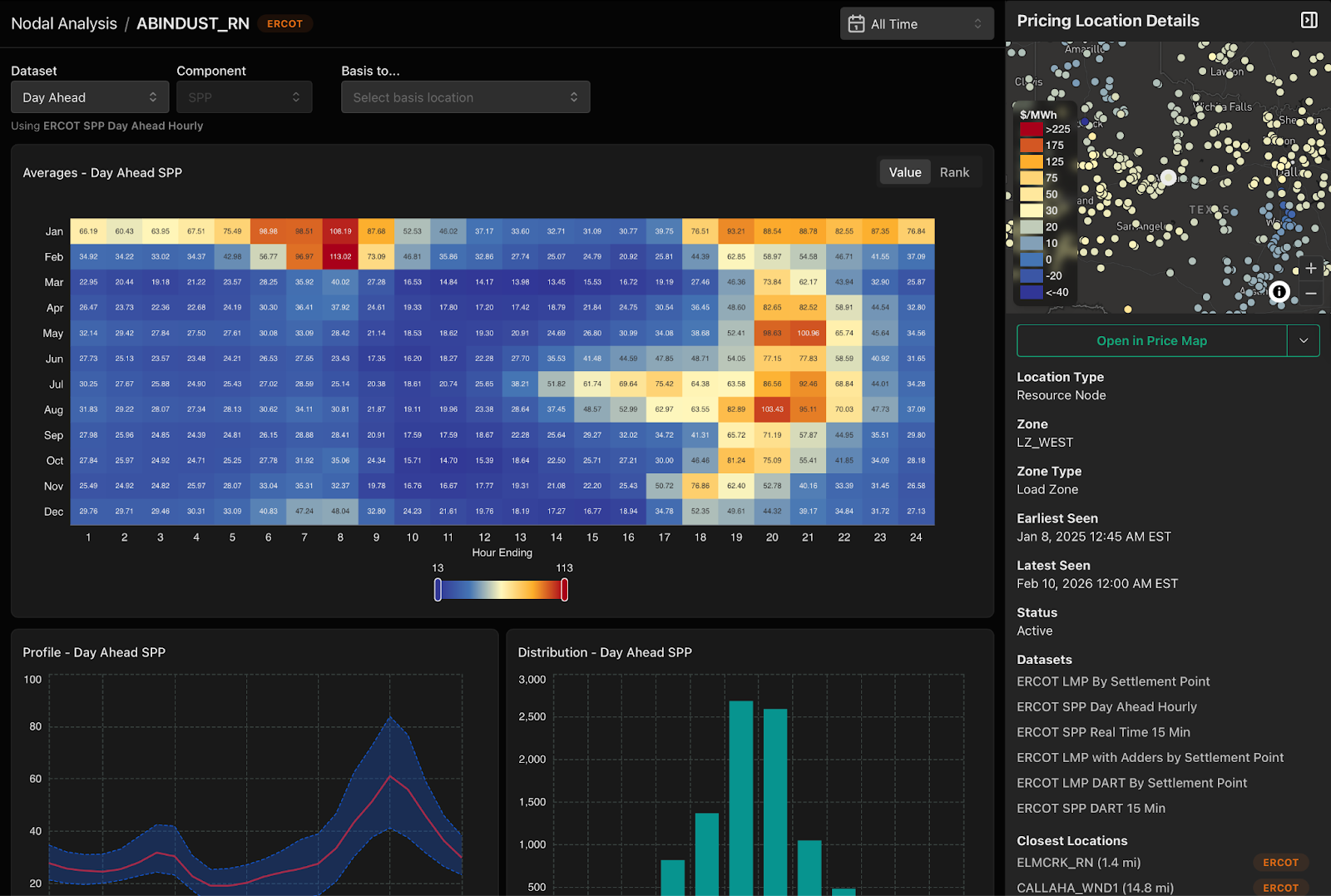Click the tallest bar in Distribution chart
The image size is (1331, 896).
click(740, 798)
